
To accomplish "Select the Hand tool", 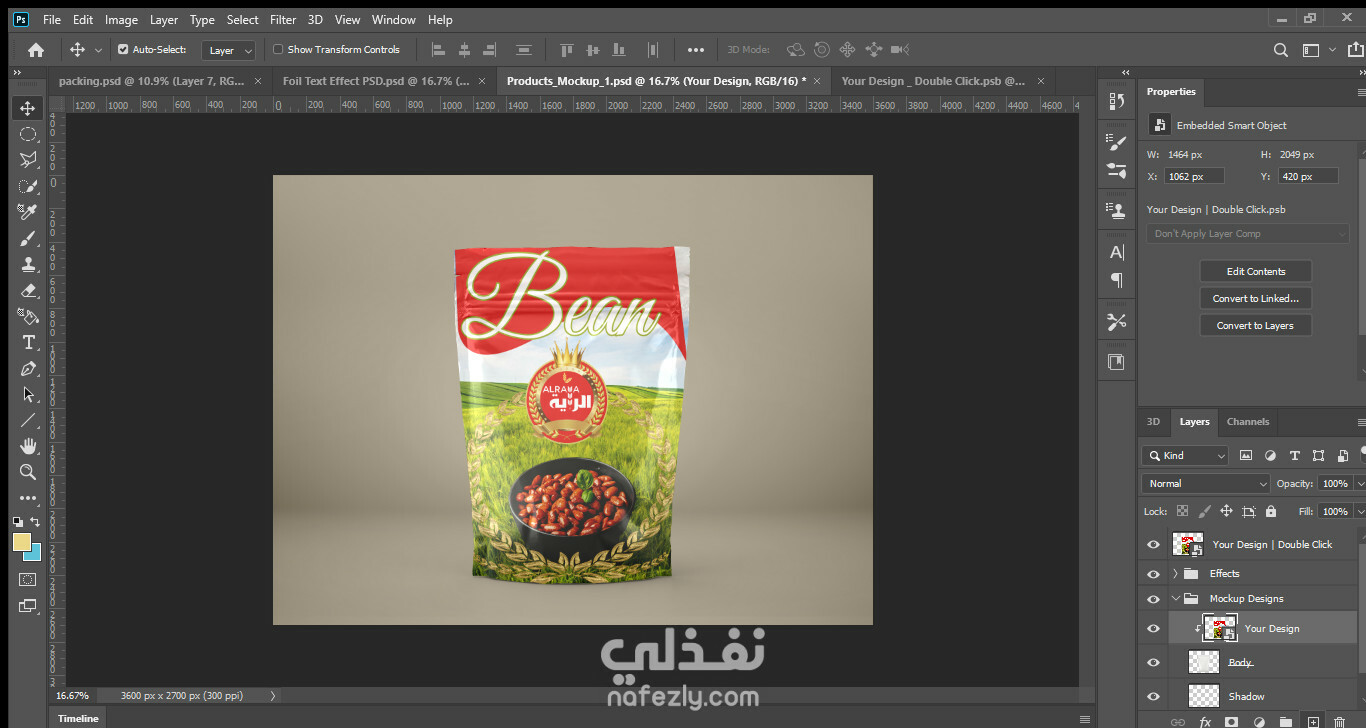I will [28, 446].
